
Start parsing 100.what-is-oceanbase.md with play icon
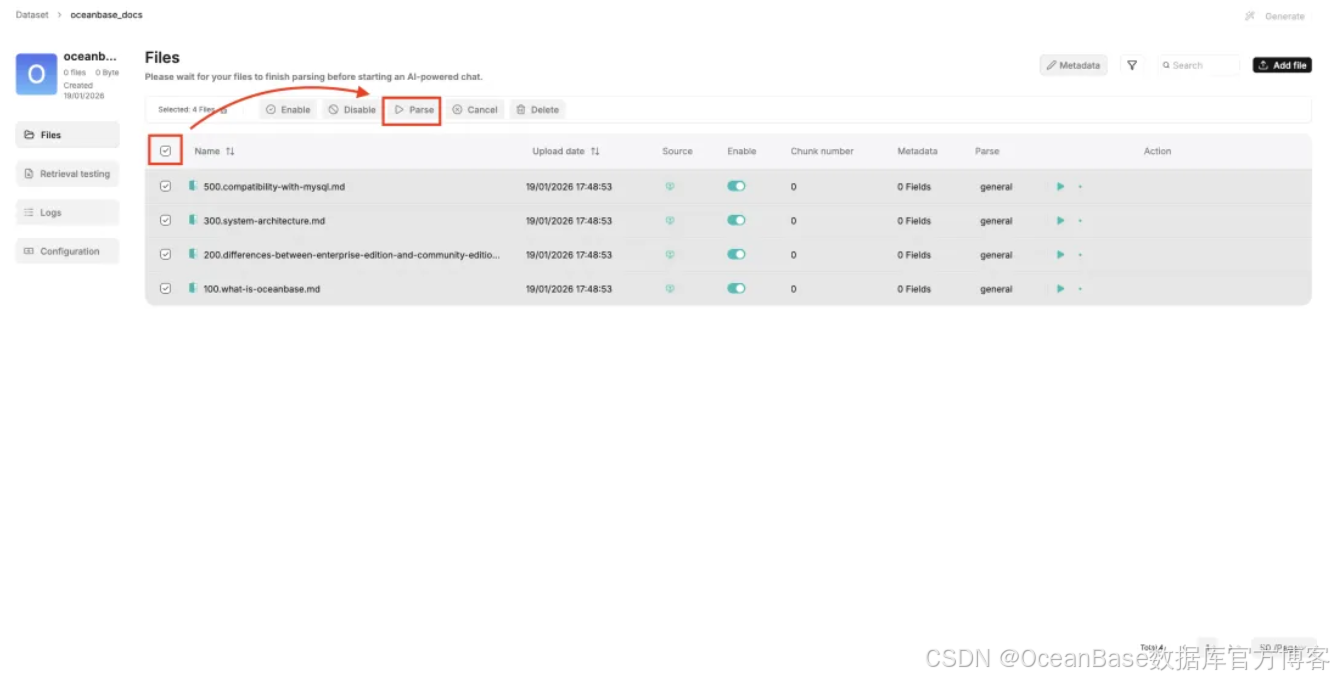[x=1060, y=289]
